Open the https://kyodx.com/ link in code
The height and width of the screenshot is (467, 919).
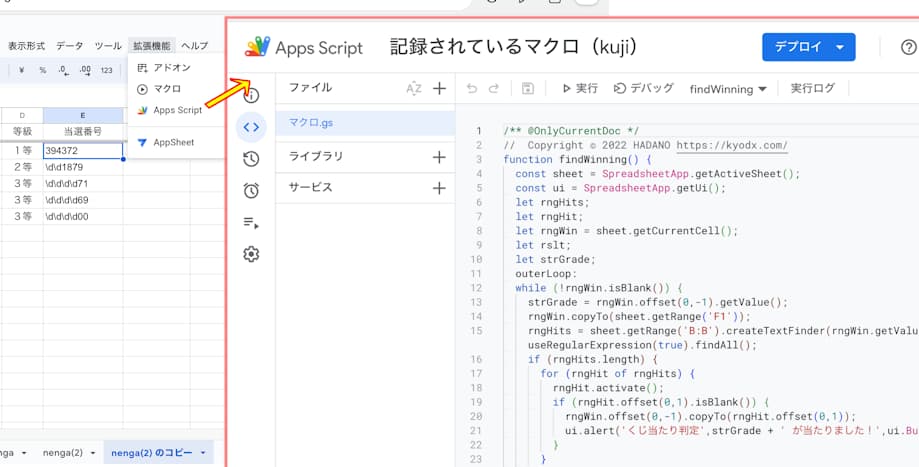pyautogui.click(x=732, y=145)
